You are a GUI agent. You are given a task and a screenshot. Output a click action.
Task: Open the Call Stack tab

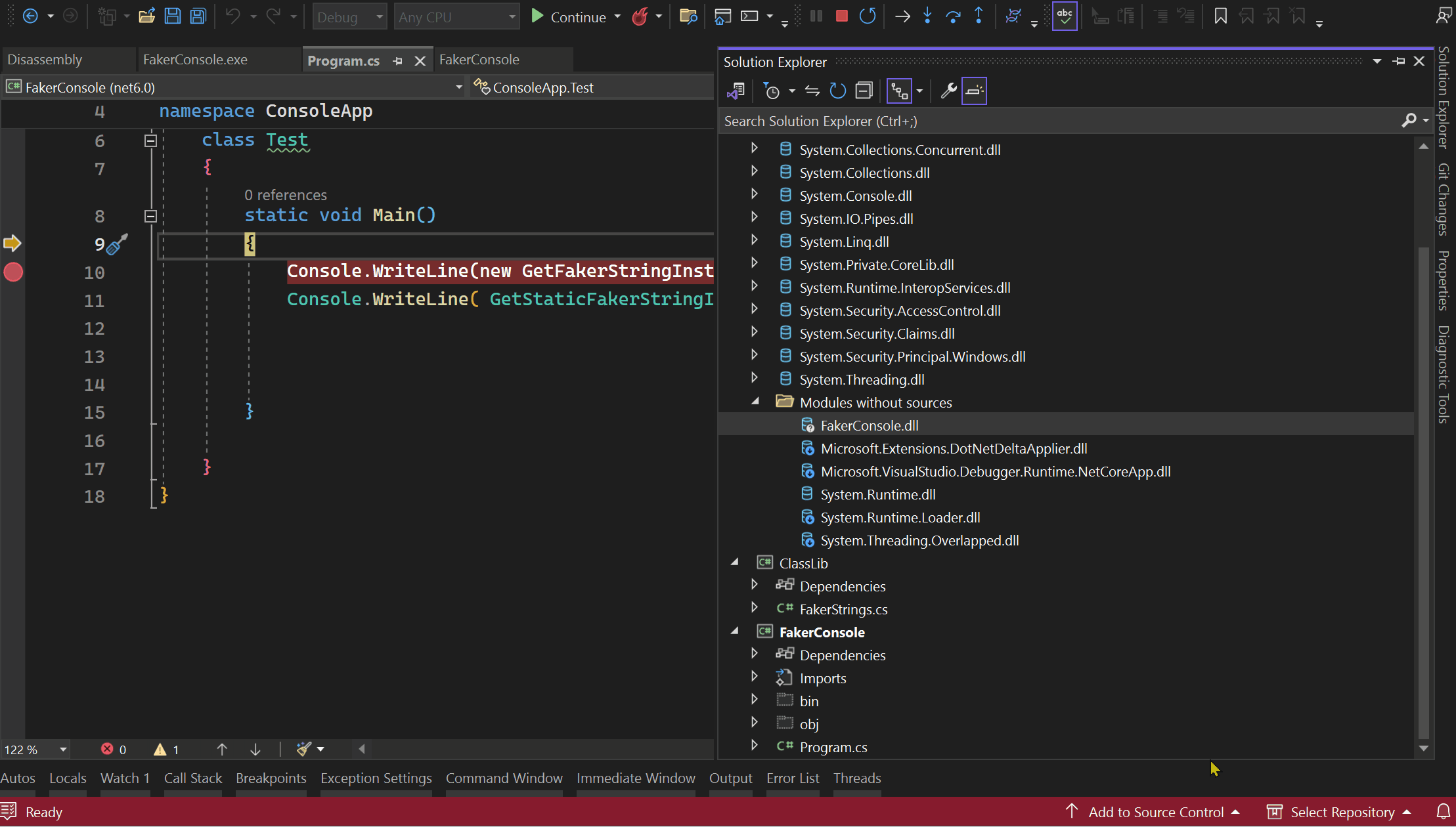pyautogui.click(x=192, y=778)
